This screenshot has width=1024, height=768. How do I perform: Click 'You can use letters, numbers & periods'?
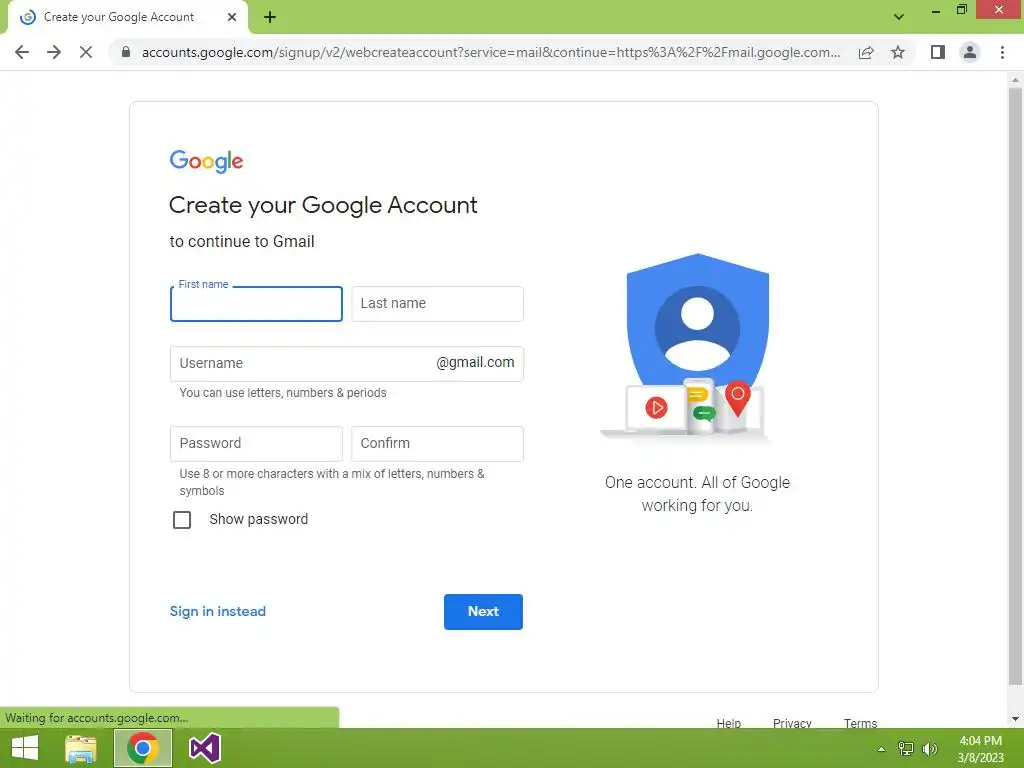click(x=283, y=393)
